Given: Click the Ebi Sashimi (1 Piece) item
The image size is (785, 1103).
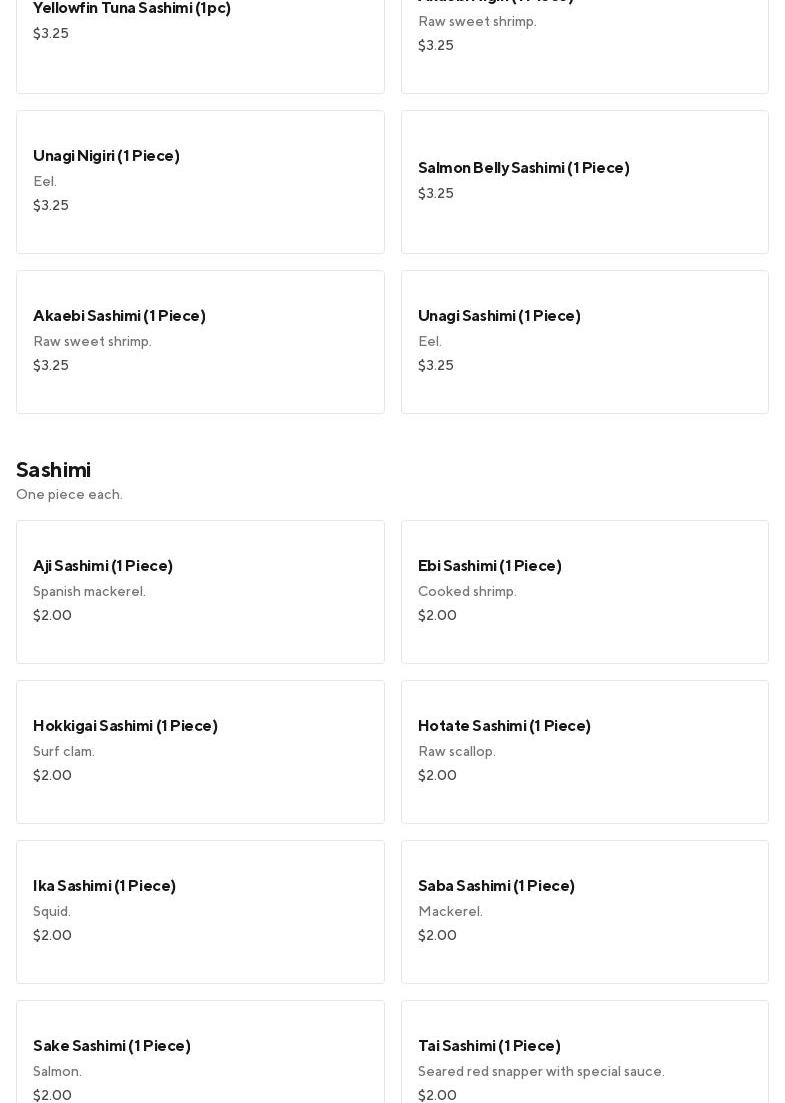Looking at the screenshot, I should [584, 591].
